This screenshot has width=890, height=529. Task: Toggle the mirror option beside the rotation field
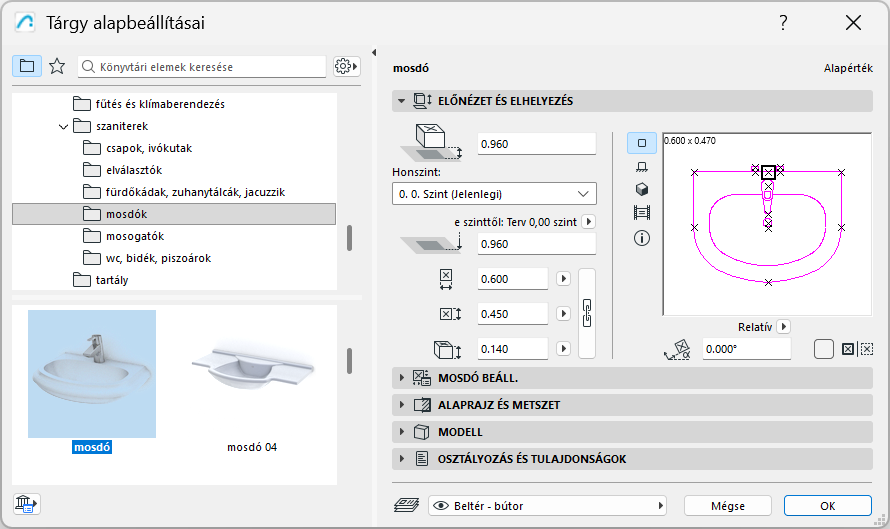click(x=847, y=349)
